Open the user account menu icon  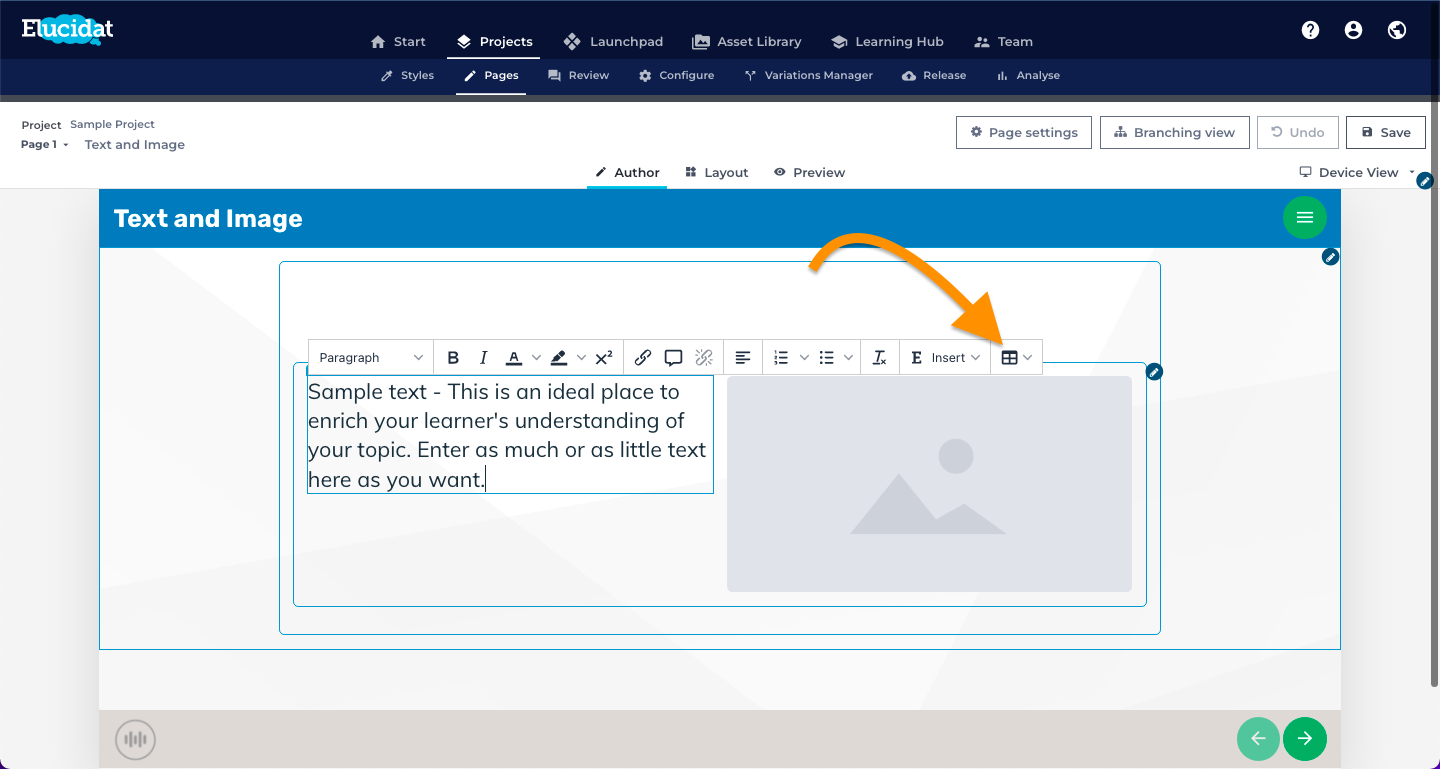[1354, 30]
